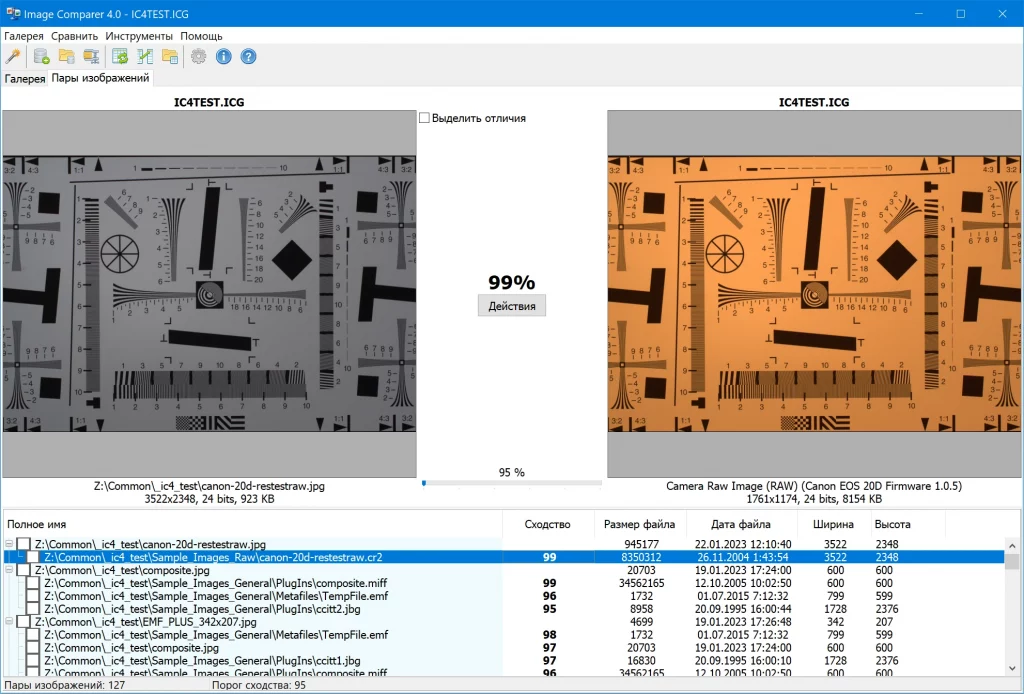
Task: Click the magic wand wizard icon
Action: pos(13,56)
